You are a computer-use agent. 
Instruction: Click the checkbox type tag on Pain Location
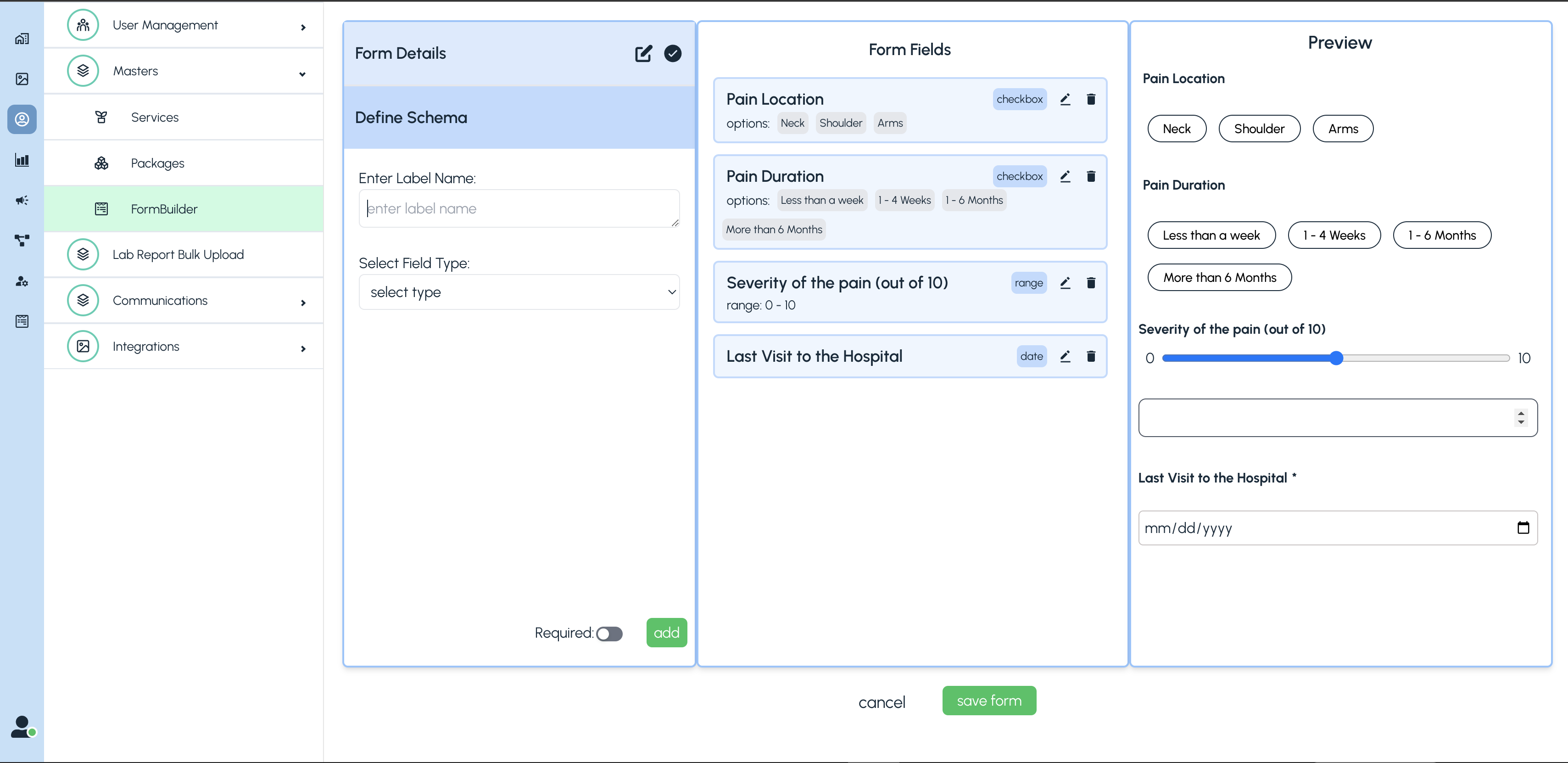tap(1020, 99)
